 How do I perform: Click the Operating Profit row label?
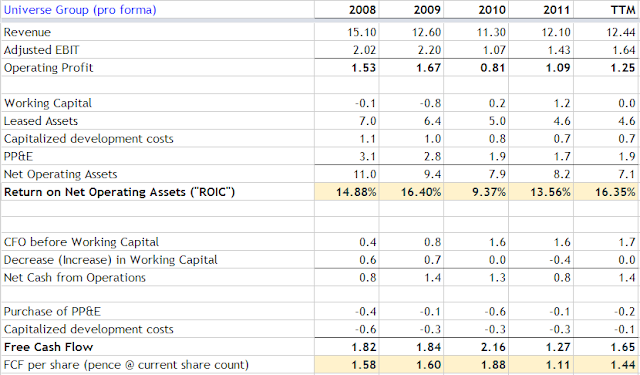(49, 68)
